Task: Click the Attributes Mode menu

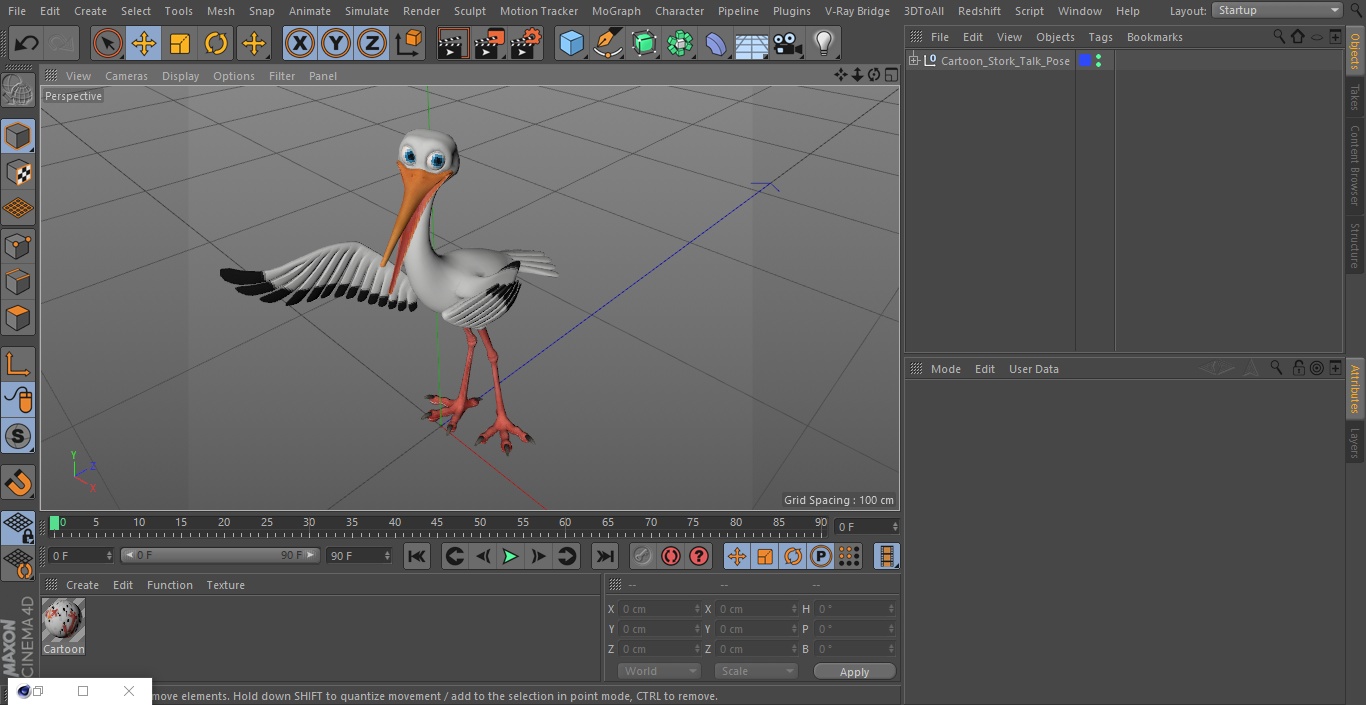Action: 945,369
